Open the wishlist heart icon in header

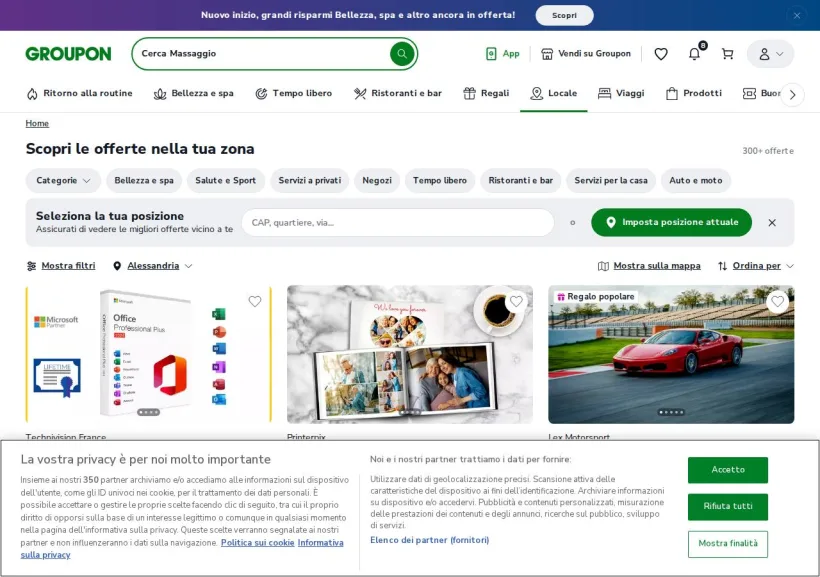pyautogui.click(x=661, y=53)
